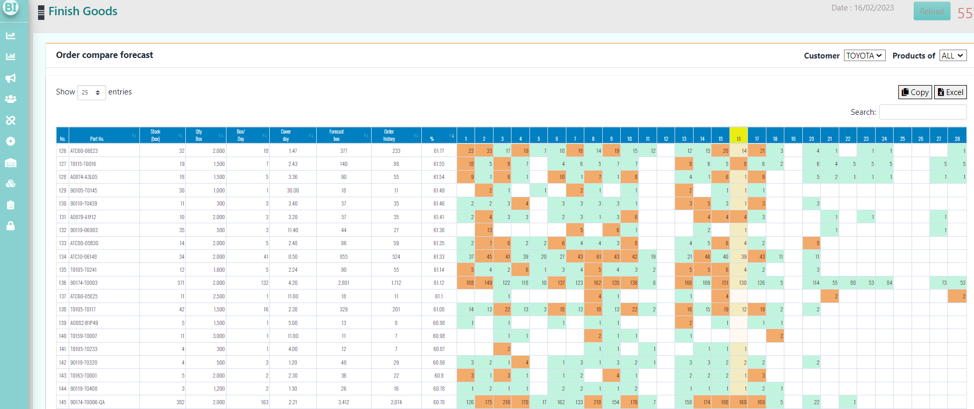Open the line chart icon in sidebar

point(11,36)
